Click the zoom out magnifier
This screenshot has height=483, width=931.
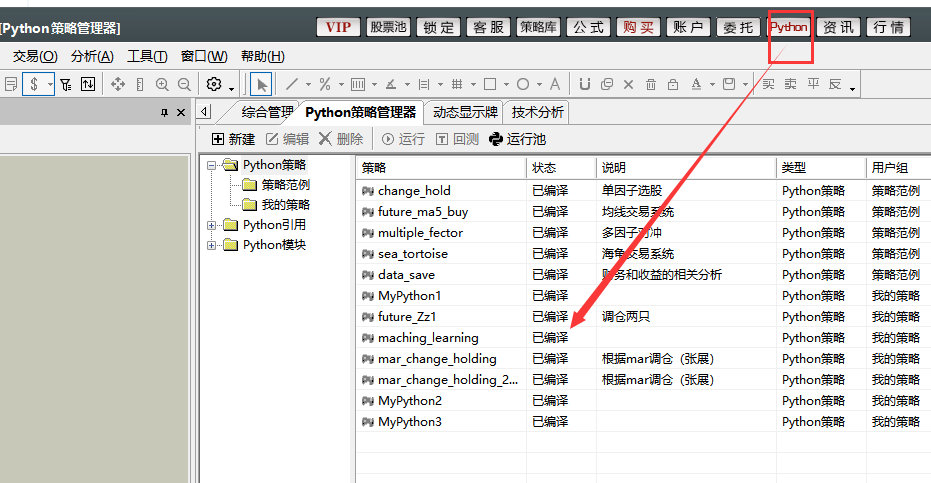click(x=184, y=84)
